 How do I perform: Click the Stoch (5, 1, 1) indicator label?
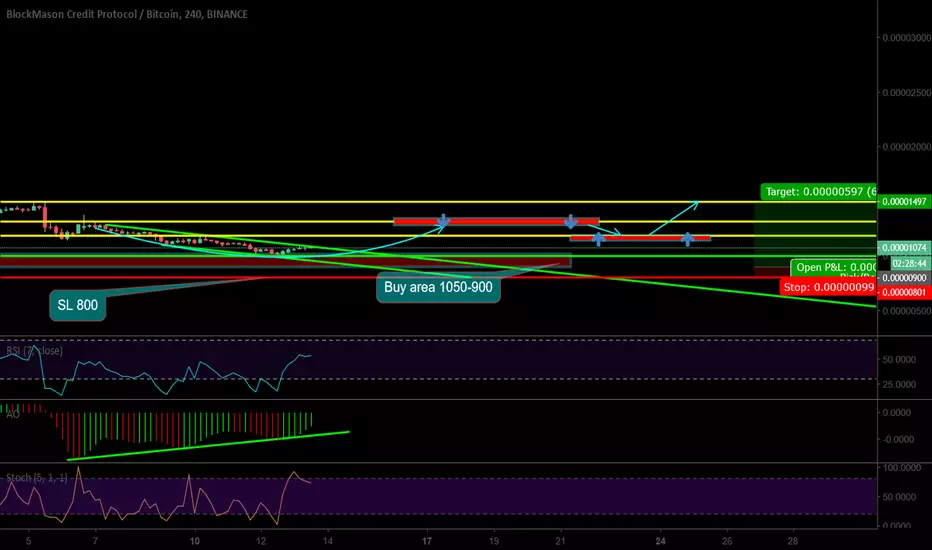[37, 477]
